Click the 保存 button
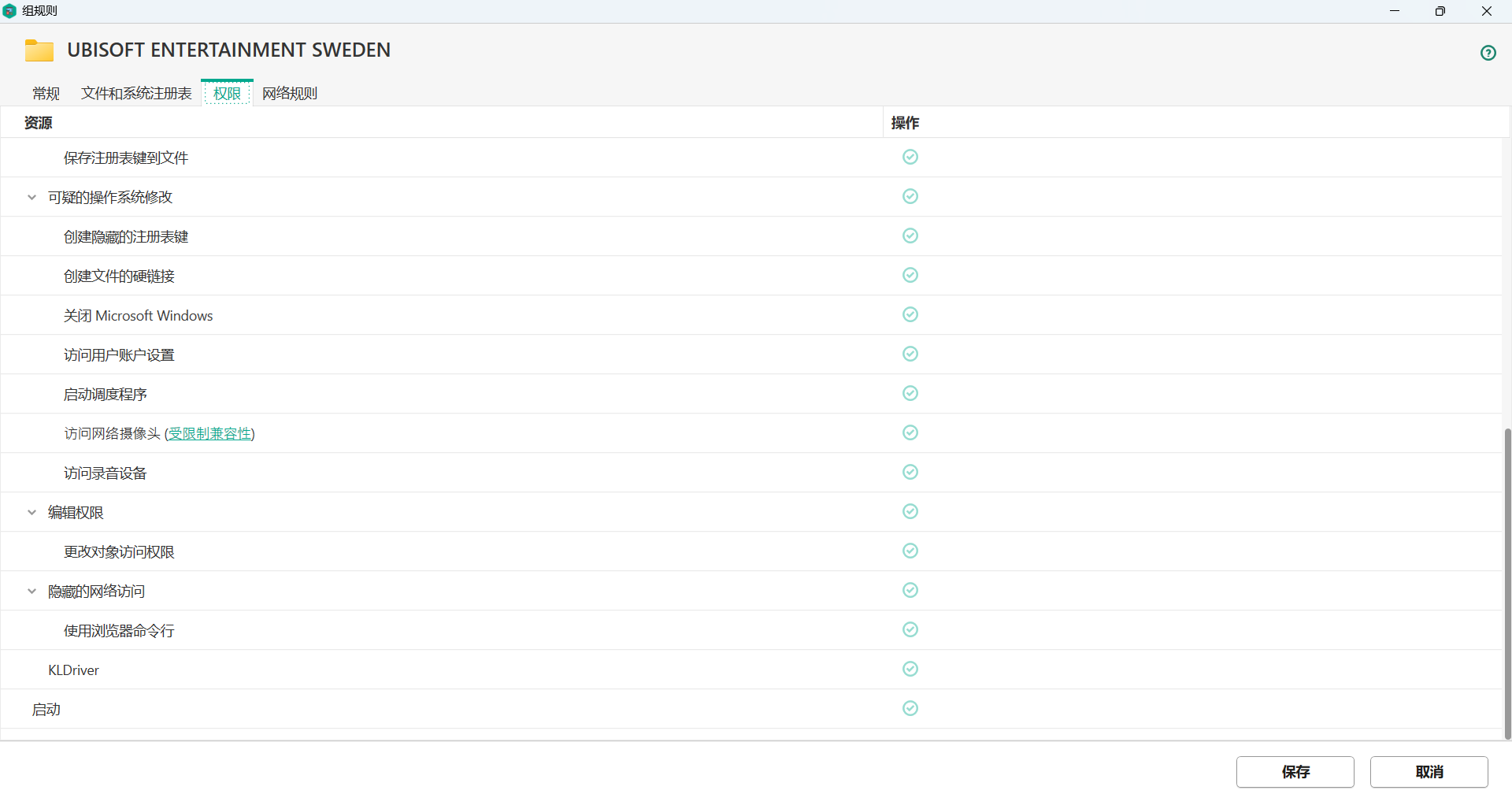 (x=1295, y=772)
